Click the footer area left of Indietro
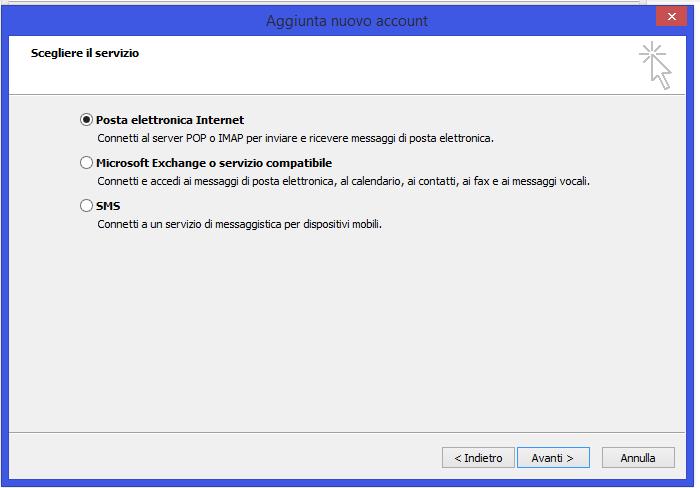700x488 pixels. [x=223, y=456]
